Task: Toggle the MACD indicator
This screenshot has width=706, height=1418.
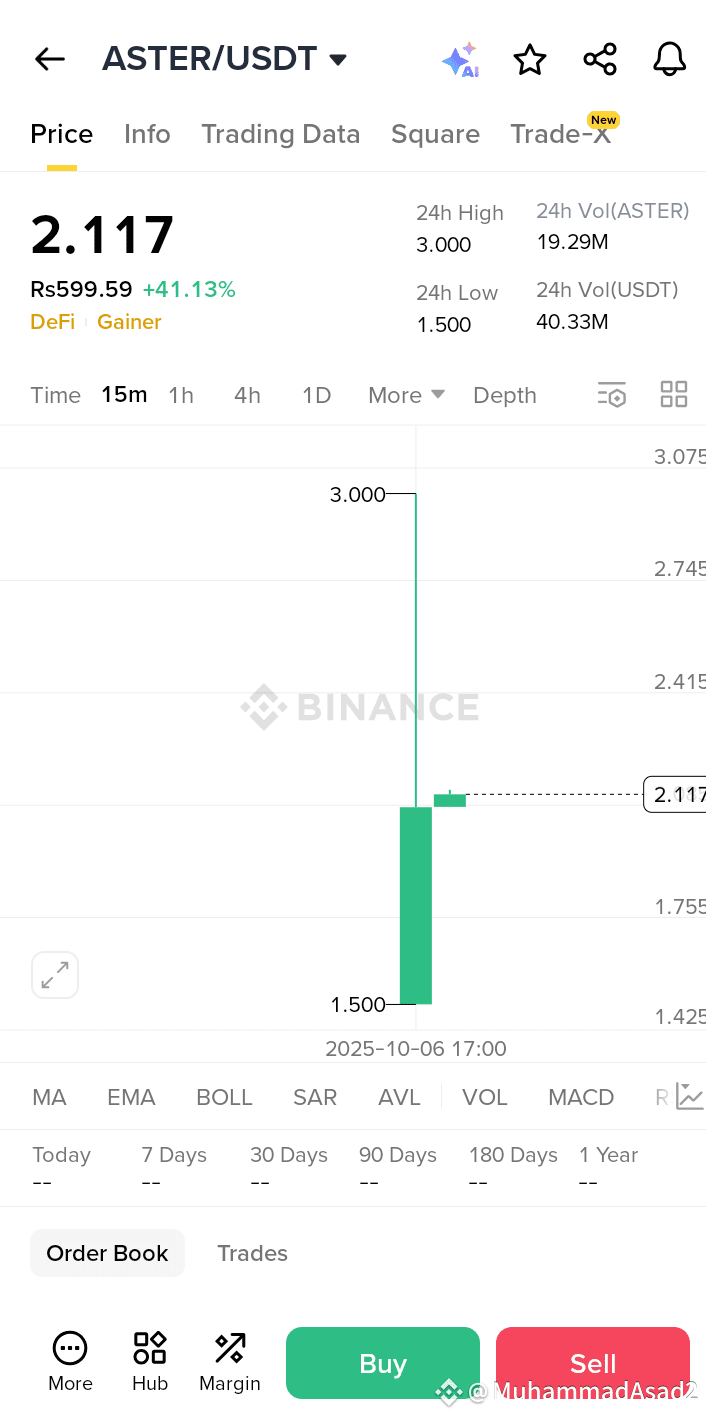Action: pos(581,1097)
